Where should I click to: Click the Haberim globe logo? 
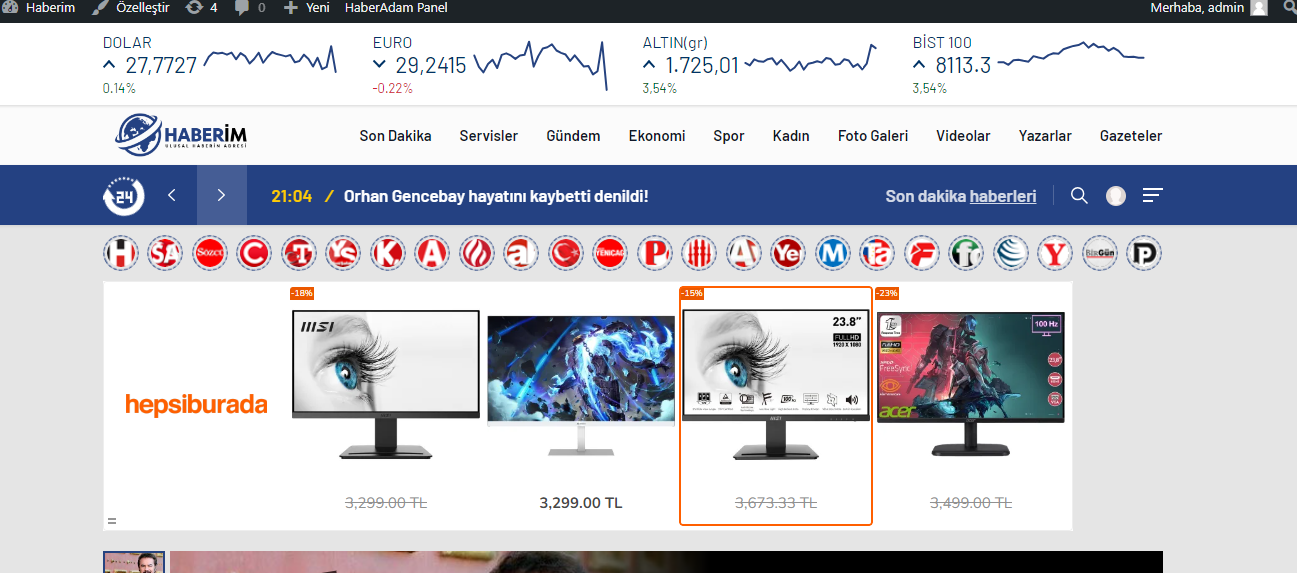point(181,135)
